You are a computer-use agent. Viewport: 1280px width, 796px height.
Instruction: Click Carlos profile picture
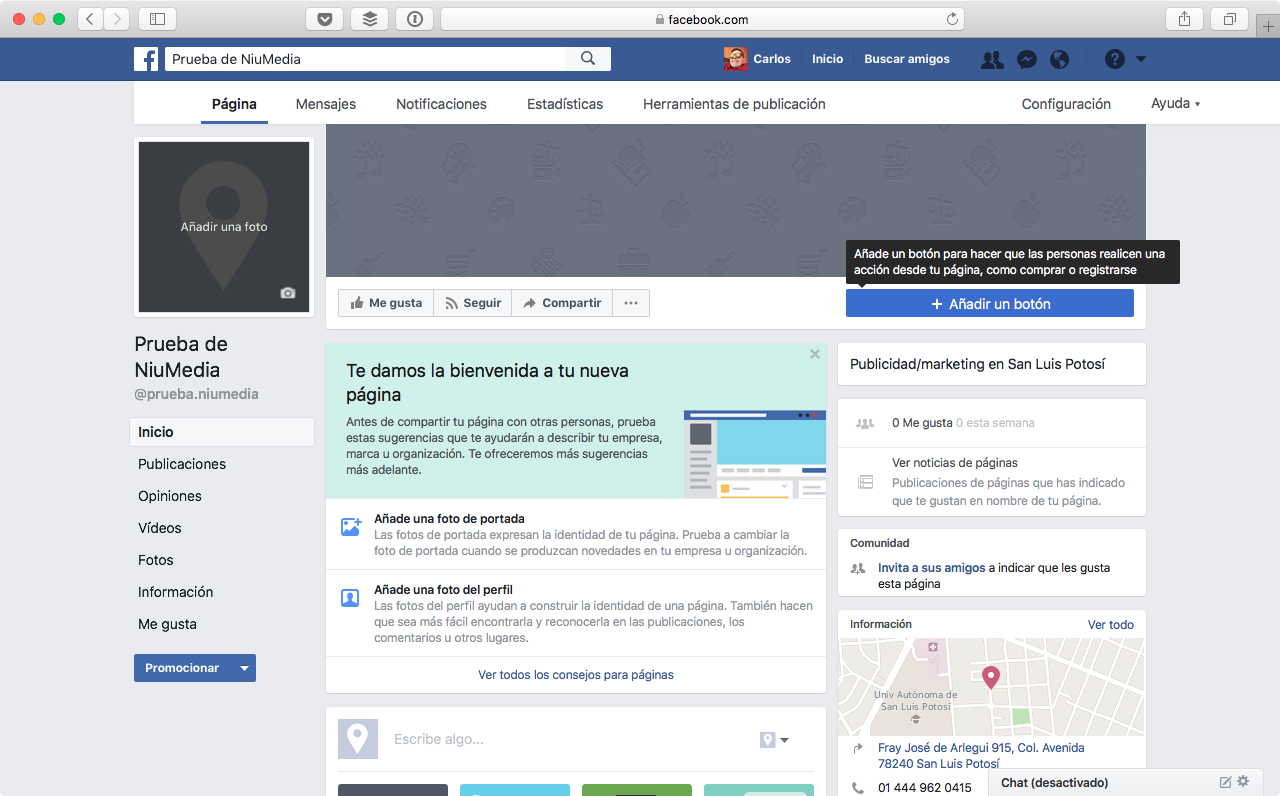coord(735,59)
